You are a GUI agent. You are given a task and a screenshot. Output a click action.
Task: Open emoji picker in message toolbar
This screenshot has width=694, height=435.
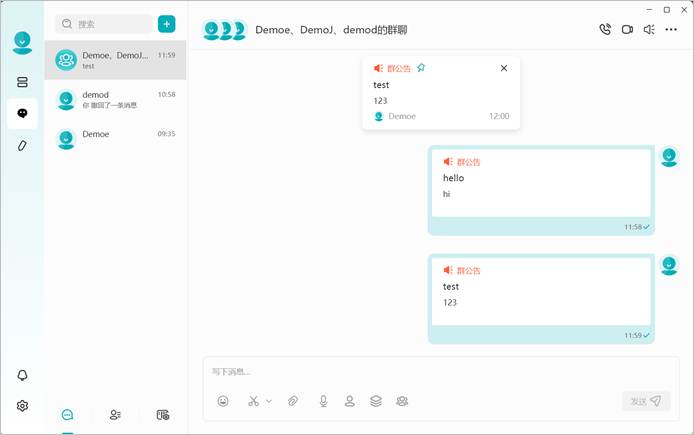(x=223, y=401)
